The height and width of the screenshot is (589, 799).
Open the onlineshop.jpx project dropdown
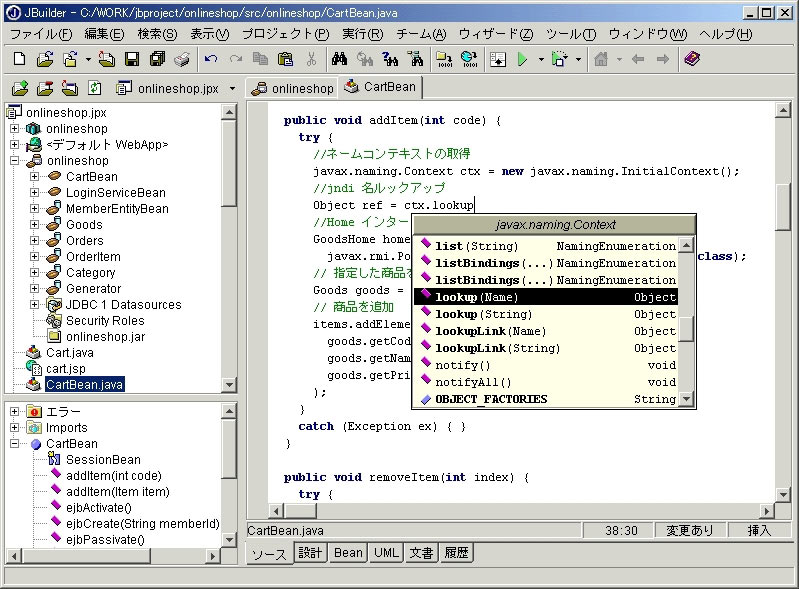tap(233, 88)
